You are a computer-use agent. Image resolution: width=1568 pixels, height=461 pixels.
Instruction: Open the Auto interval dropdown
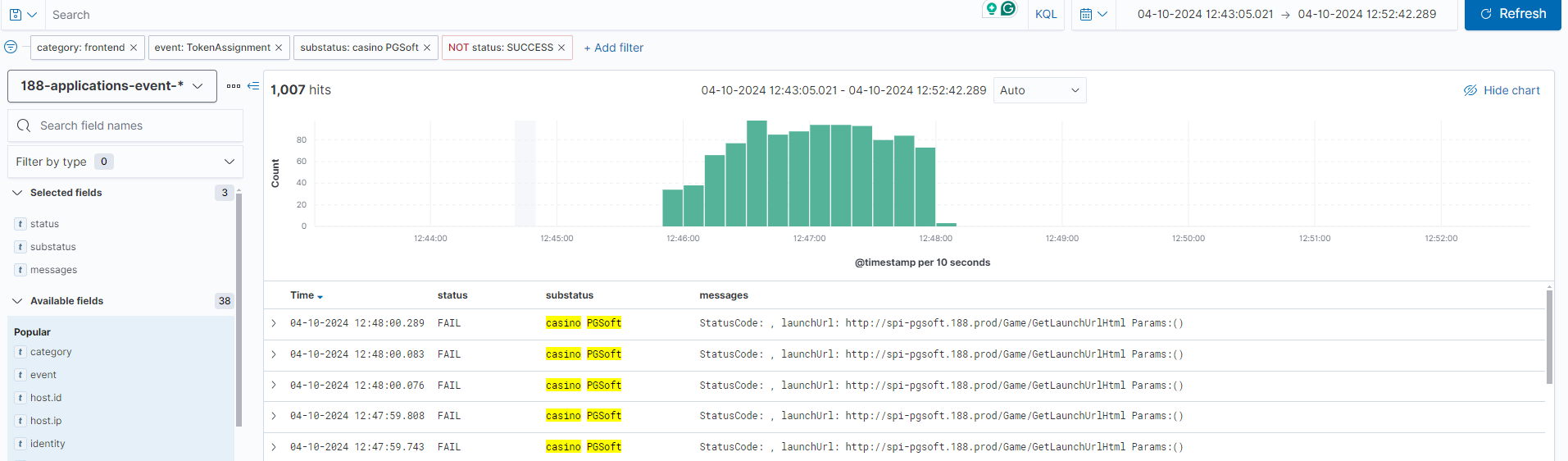(x=1039, y=90)
